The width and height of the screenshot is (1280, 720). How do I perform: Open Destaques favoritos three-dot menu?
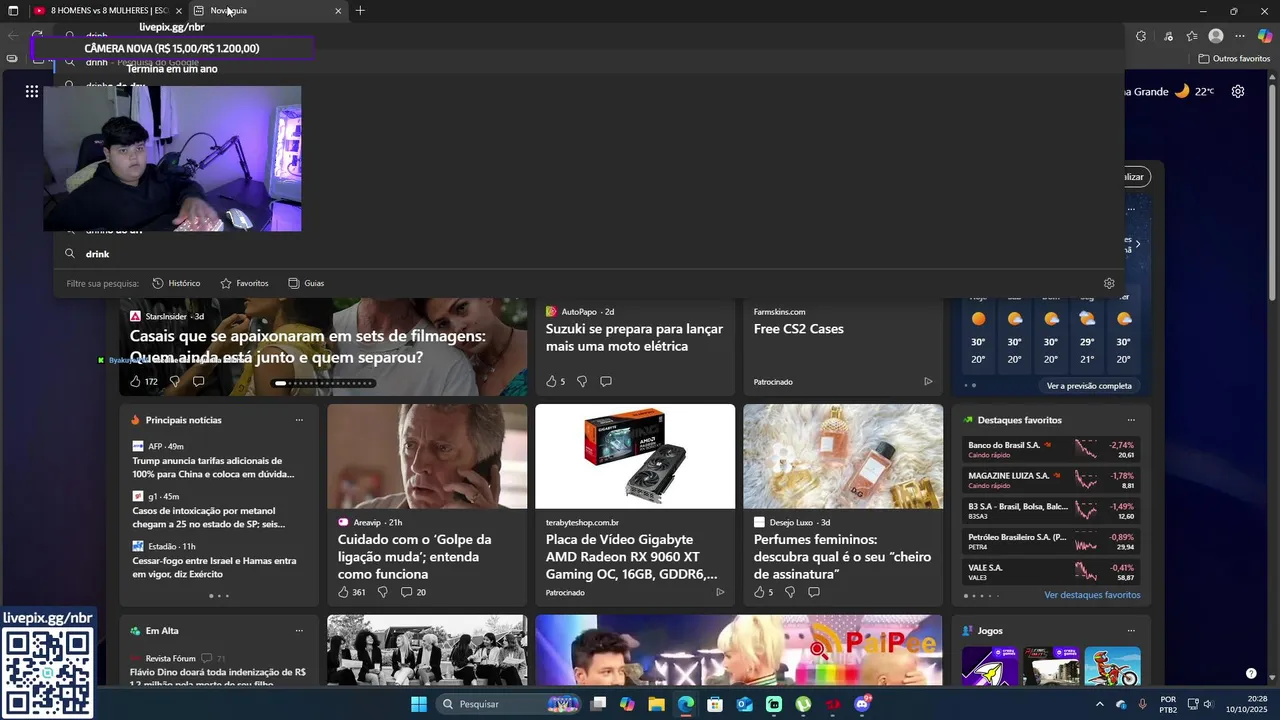point(1131,420)
